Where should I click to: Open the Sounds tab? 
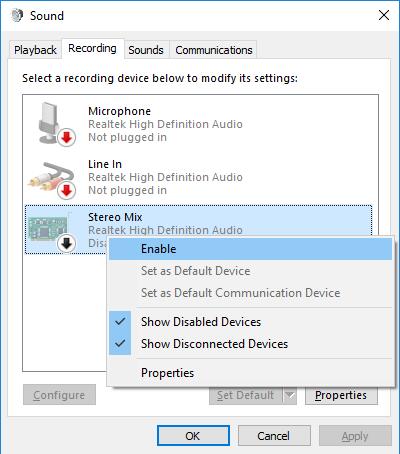point(146,50)
